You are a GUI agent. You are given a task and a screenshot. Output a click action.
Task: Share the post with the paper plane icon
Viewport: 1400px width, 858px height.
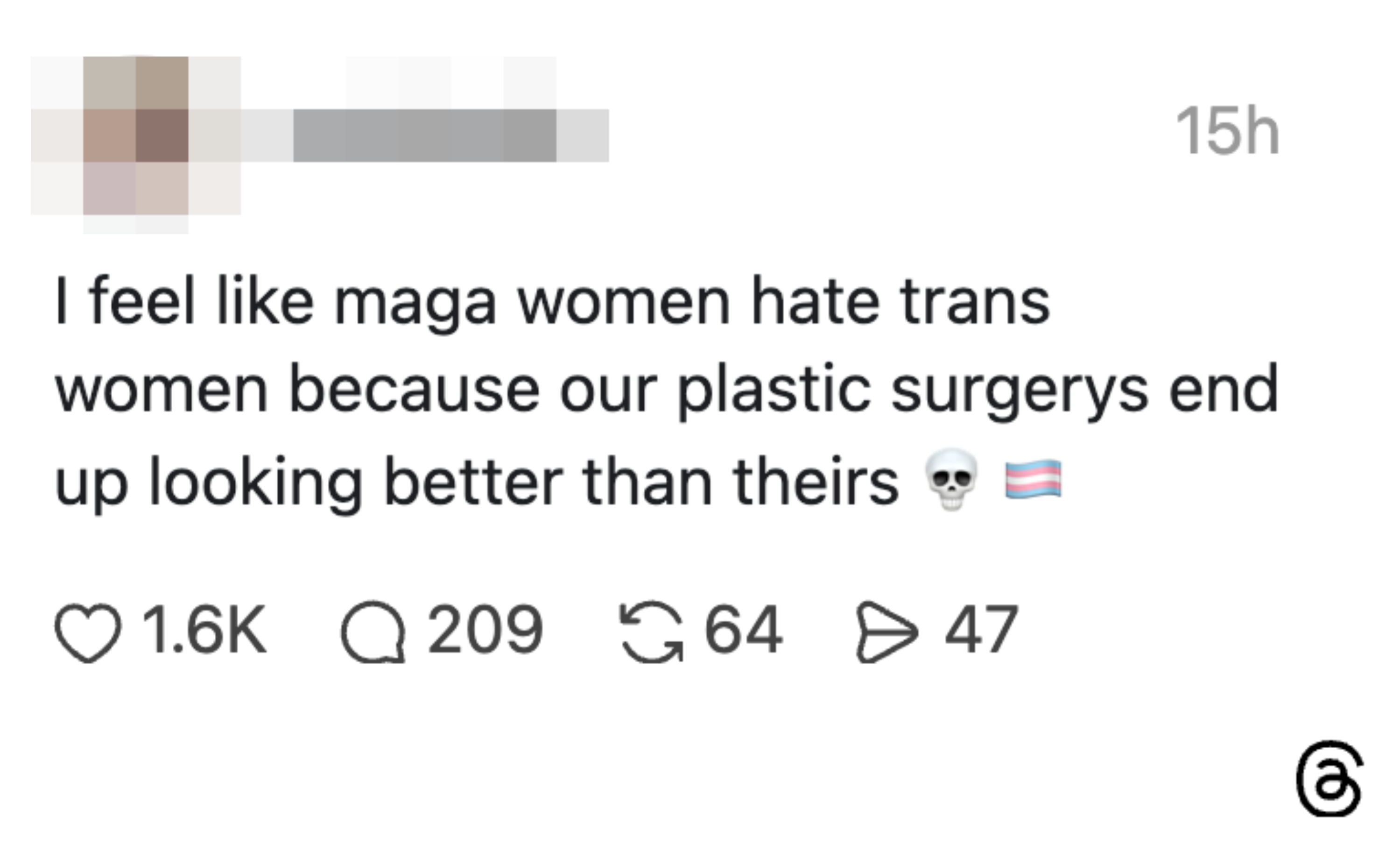(x=886, y=631)
